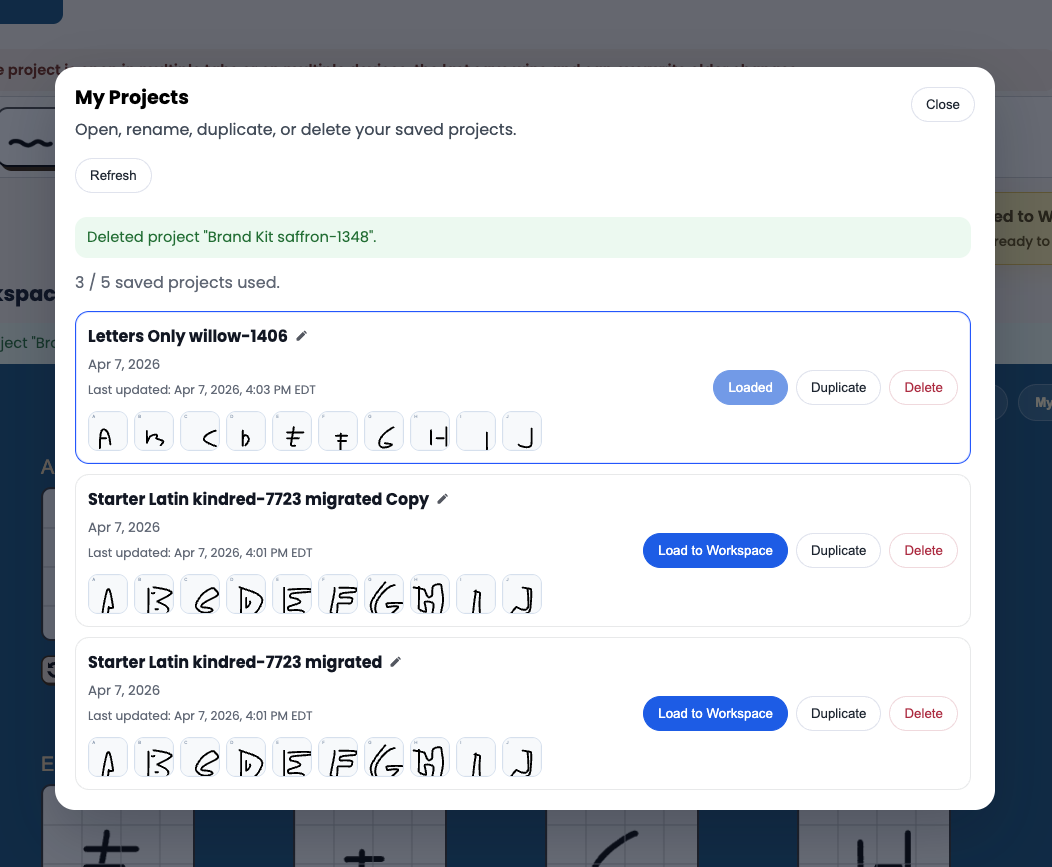The width and height of the screenshot is (1052, 867).
Task: Delete "Starter Latin kindred-7723 migrated"
Action: (x=922, y=713)
